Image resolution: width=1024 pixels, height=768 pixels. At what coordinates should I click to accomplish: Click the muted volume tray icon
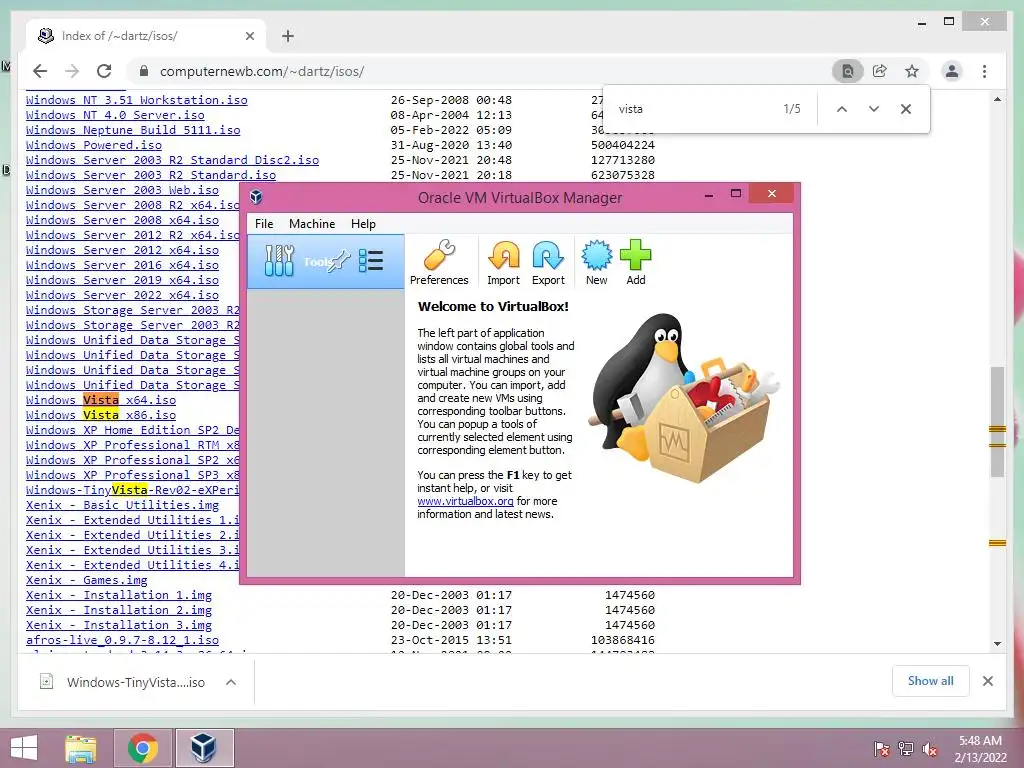930,749
